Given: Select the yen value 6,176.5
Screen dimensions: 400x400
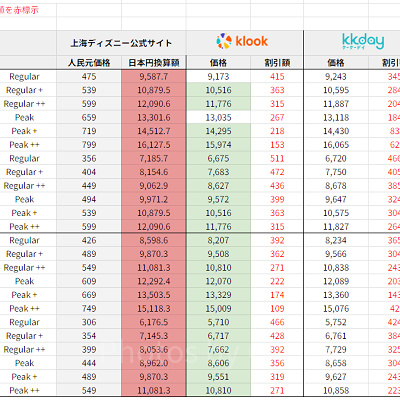Looking at the screenshot, I should pyautogui.click(x=154, y=323).
